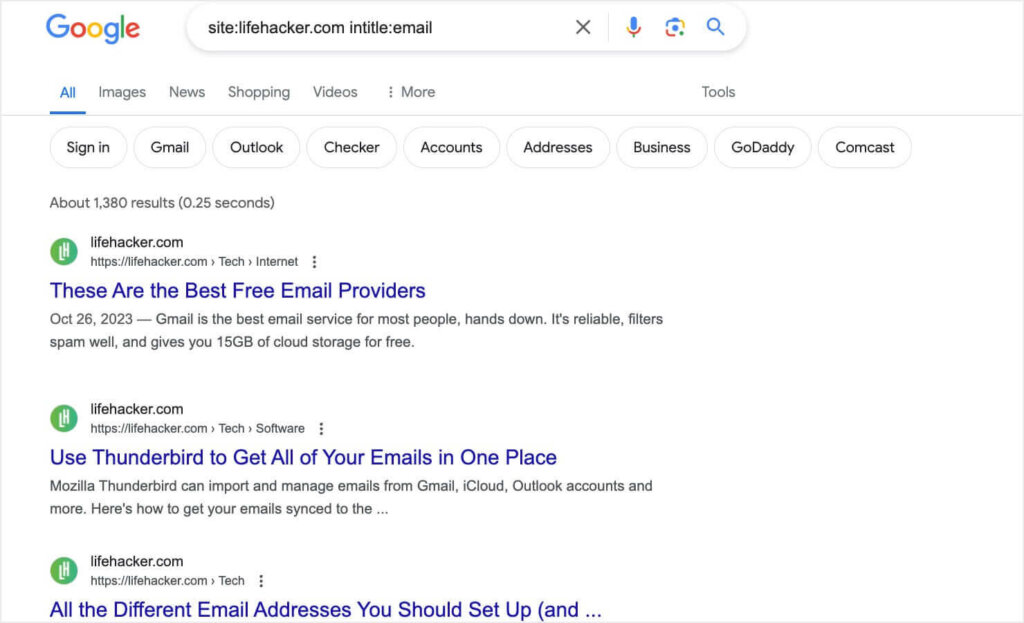Open the three-dot menu on the last result

coord(260,580)
